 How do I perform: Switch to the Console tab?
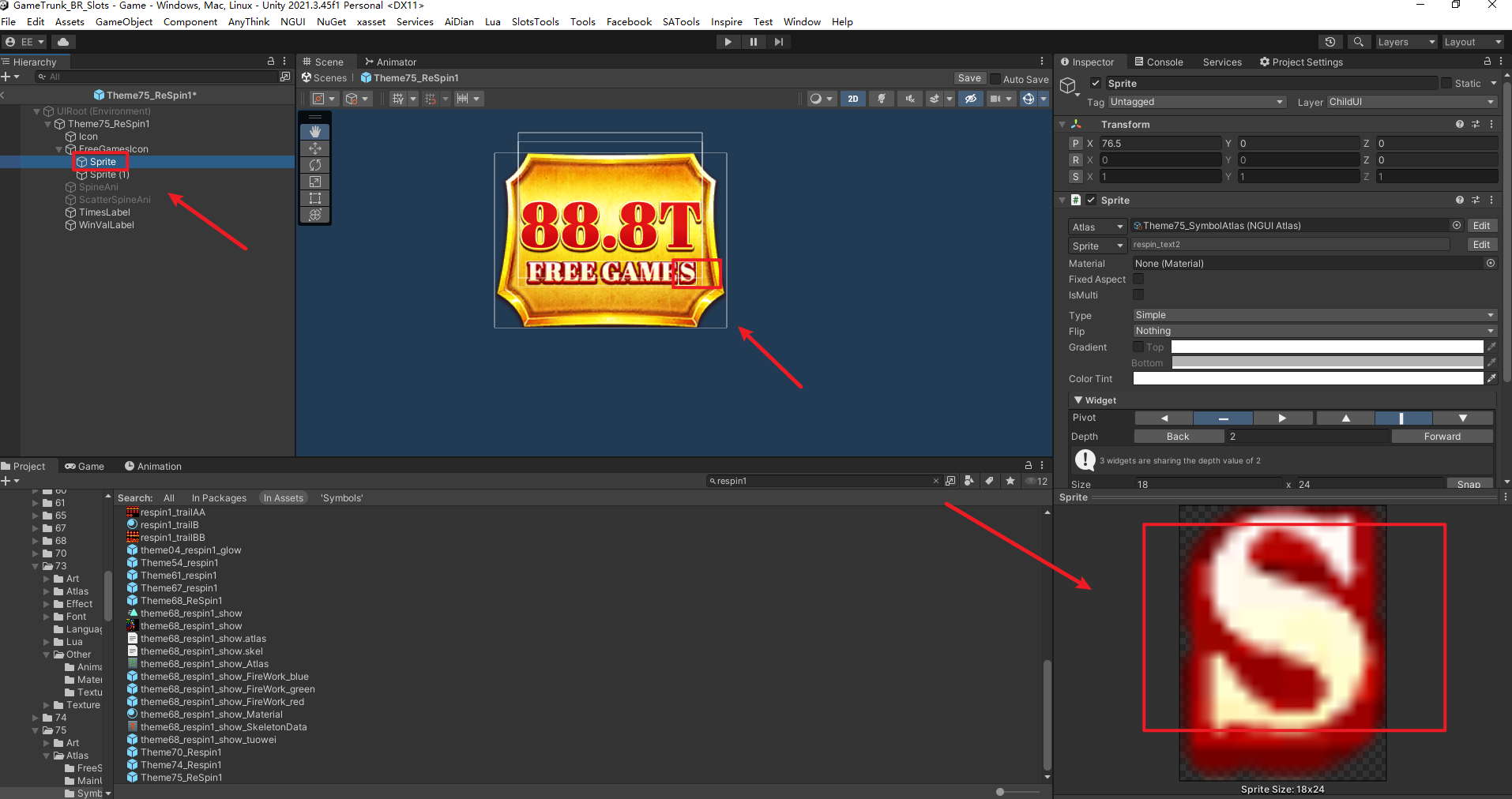point(1159,62)
